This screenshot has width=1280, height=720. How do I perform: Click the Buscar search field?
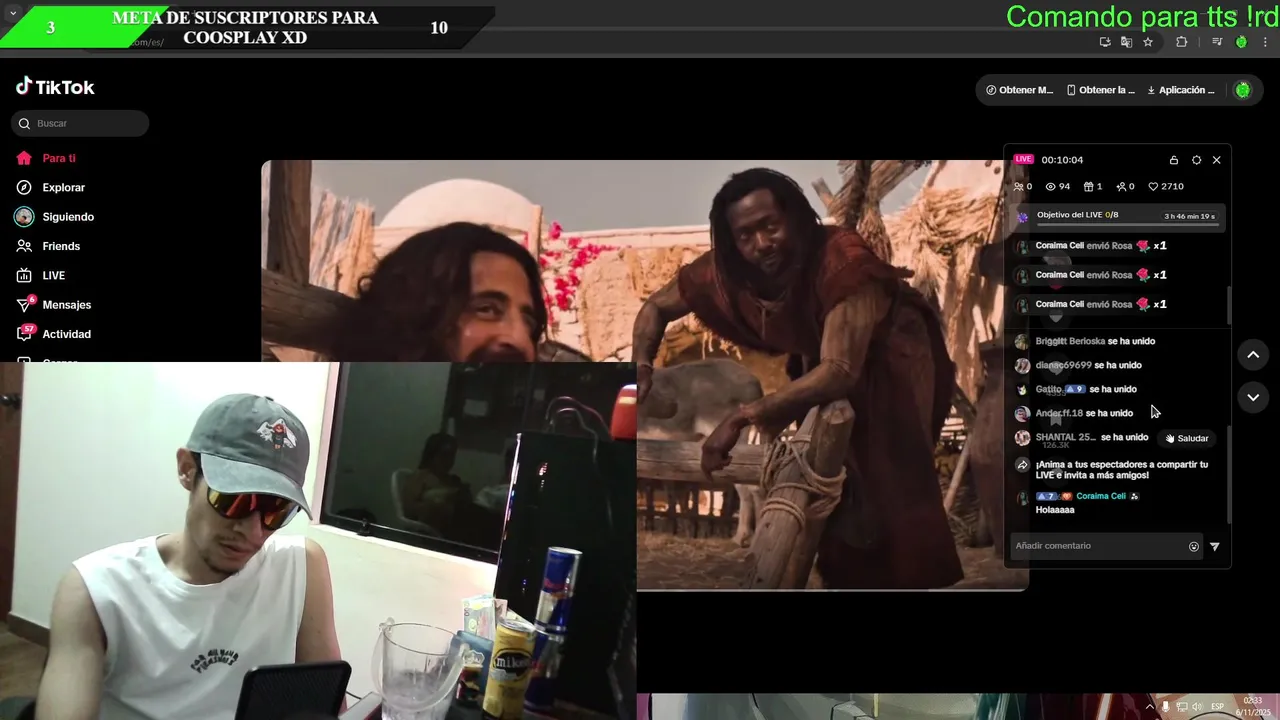point(80,123)
